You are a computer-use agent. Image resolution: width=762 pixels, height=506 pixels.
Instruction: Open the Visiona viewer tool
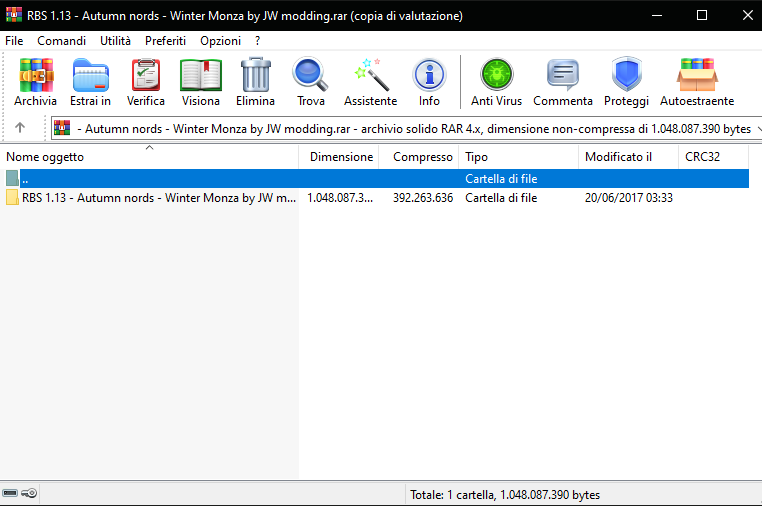pos(201,82)
